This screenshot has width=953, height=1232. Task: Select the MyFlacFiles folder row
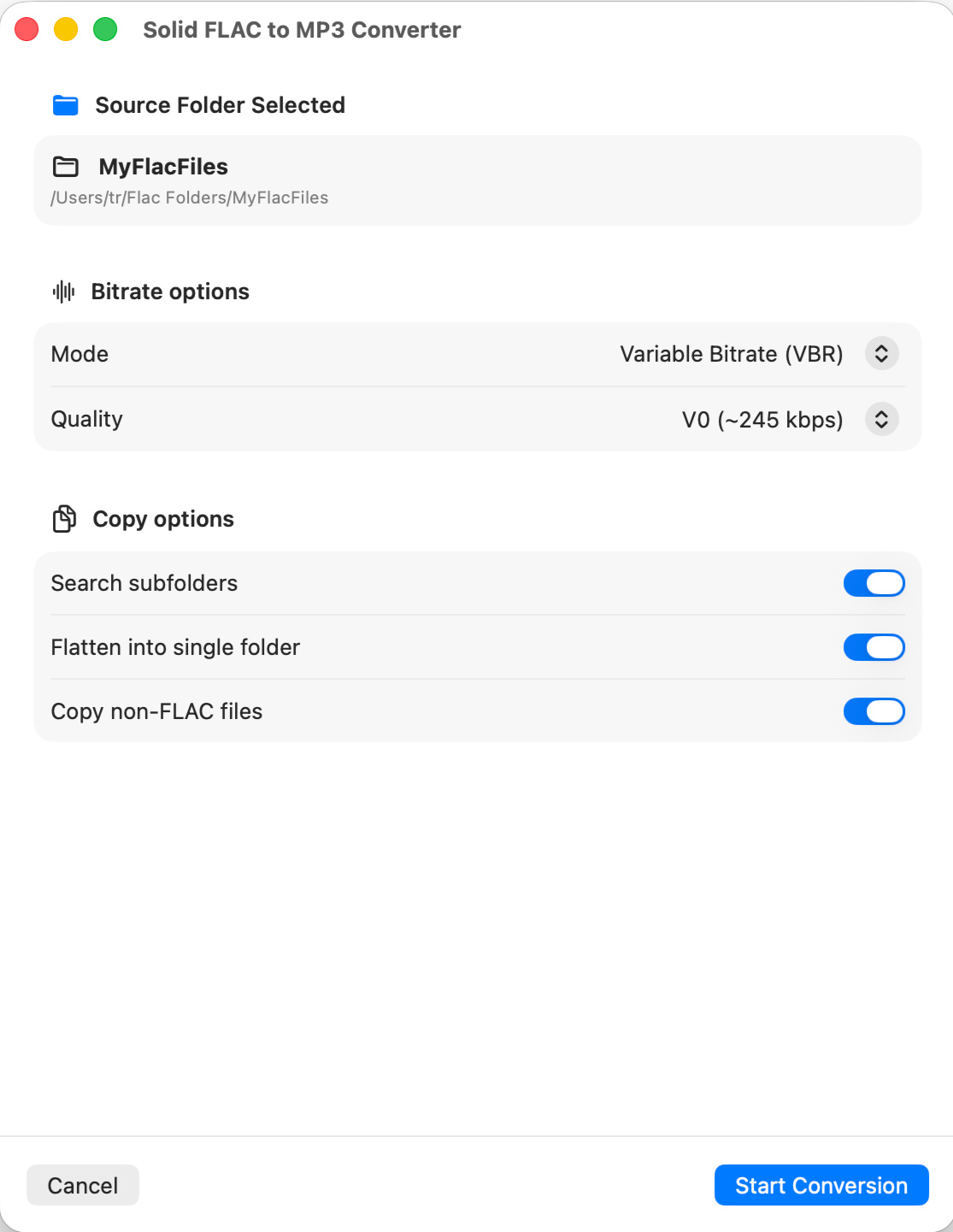pyautogui.click(x=478, y=180)
